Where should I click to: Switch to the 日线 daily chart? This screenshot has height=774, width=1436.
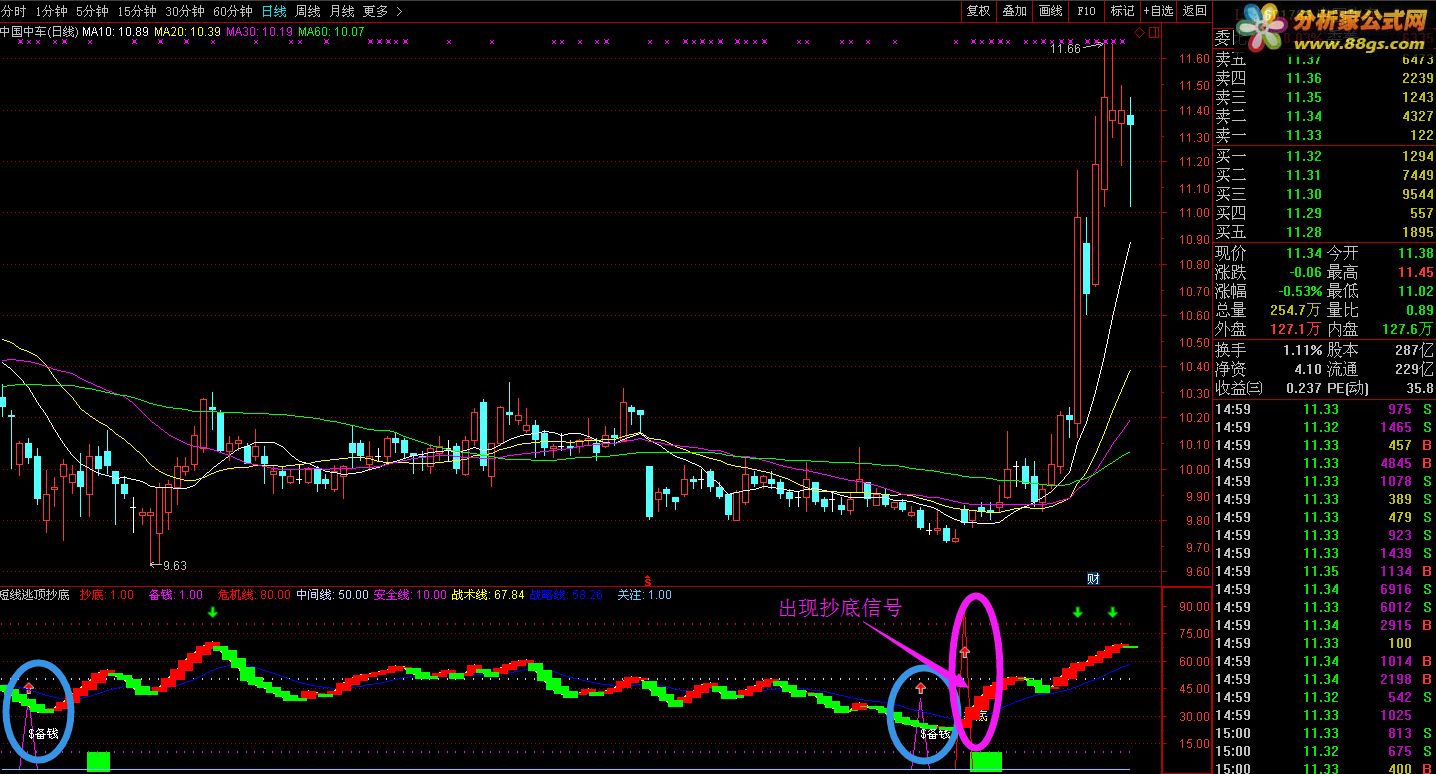[274, 11]
